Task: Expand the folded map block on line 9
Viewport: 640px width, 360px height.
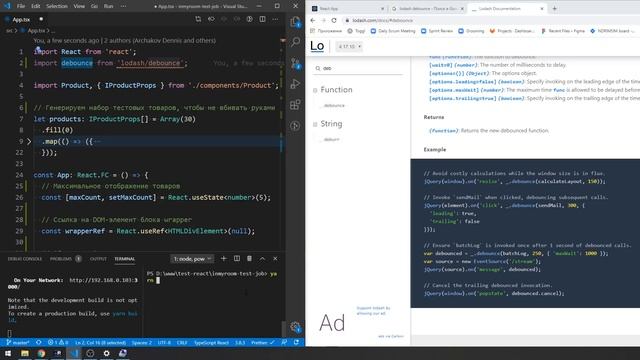Action: pyautogui.click(x=29, y=142)
